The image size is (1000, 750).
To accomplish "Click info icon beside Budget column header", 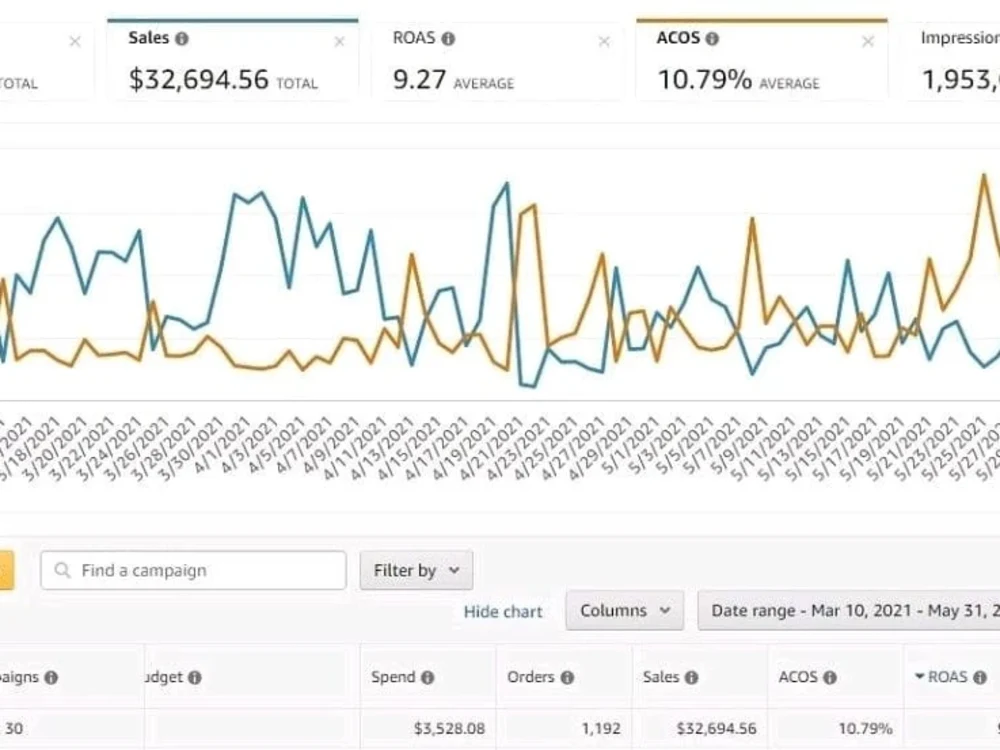I will pyautogui.click(x=195, y=677).
